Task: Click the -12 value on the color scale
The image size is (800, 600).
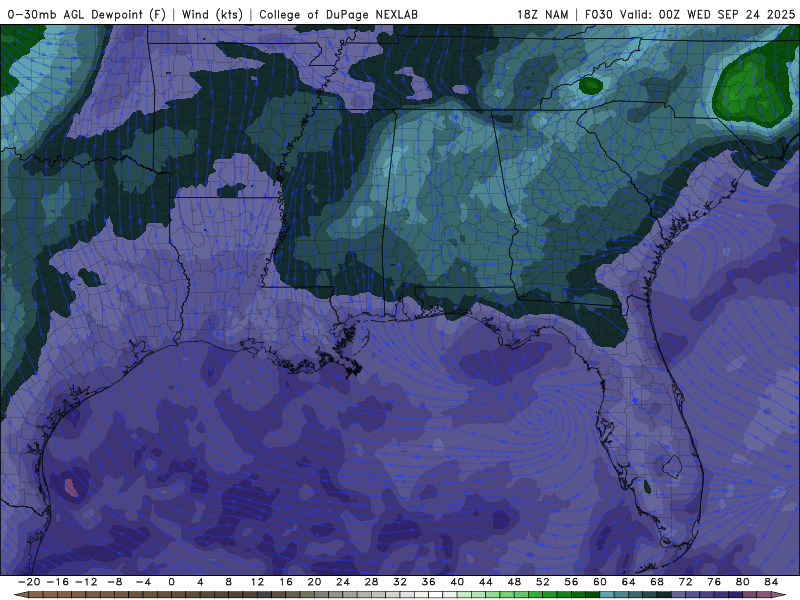Action: point(86,582)
